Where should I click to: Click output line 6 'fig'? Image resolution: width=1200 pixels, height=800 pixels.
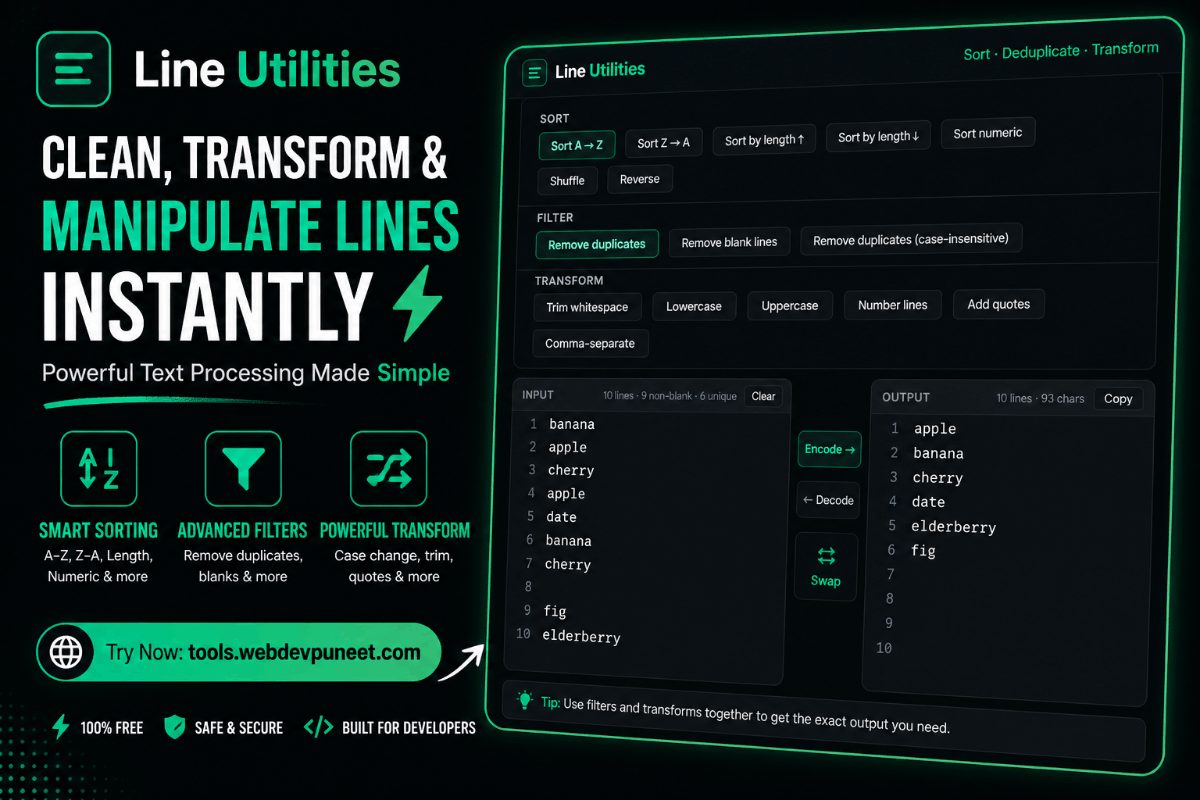(923, 551)
